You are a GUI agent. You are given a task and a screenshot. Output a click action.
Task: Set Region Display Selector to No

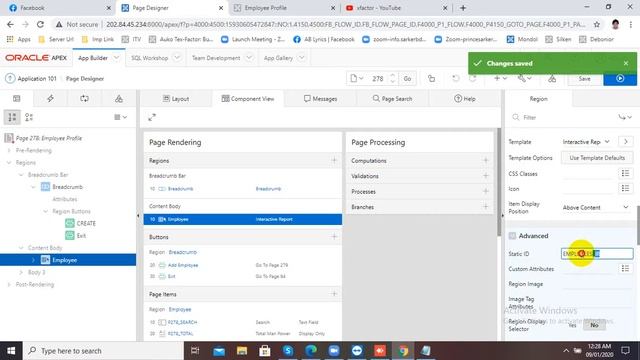[x=594, y=325]
